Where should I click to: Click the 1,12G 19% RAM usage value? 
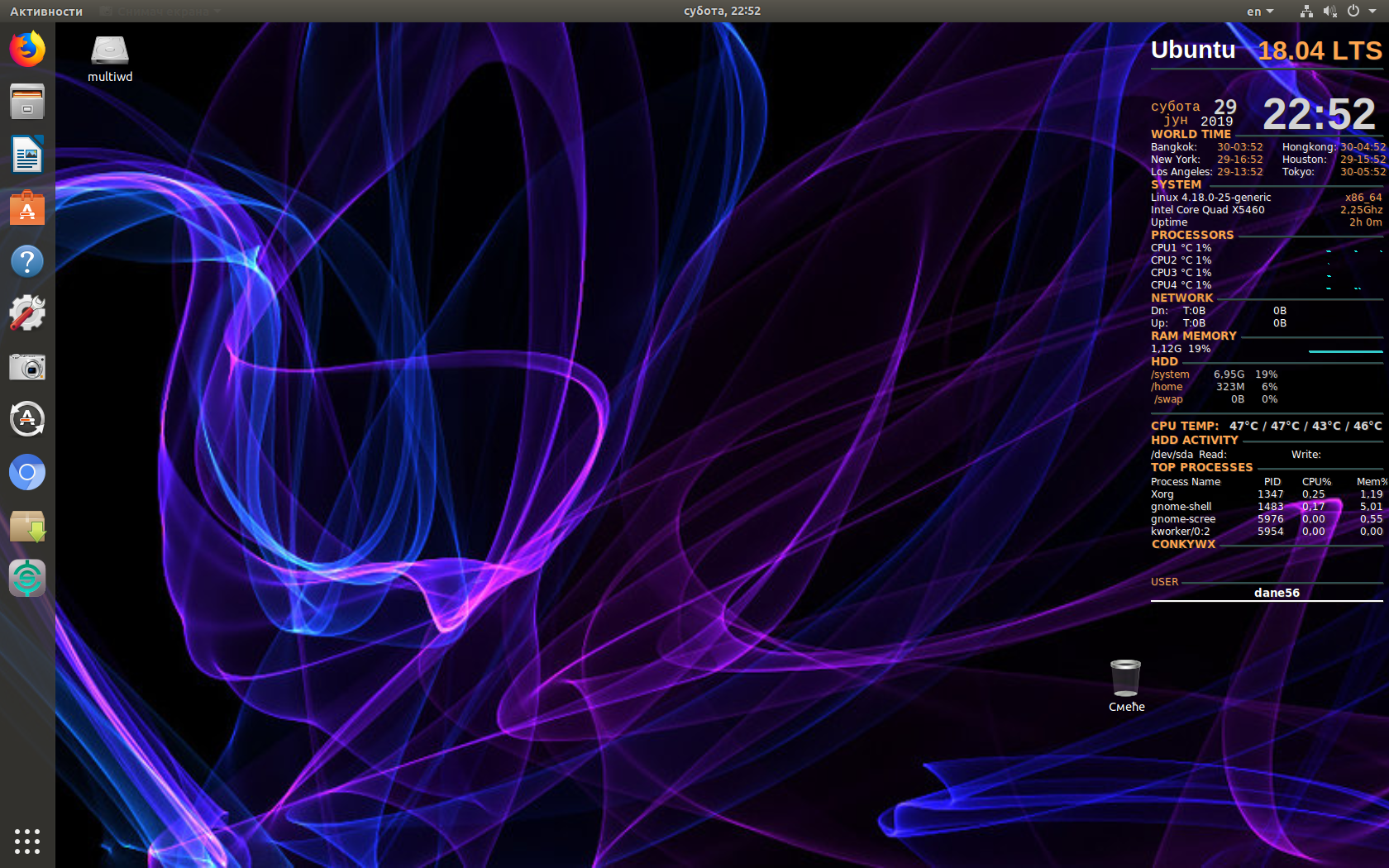pos(1181,349)
